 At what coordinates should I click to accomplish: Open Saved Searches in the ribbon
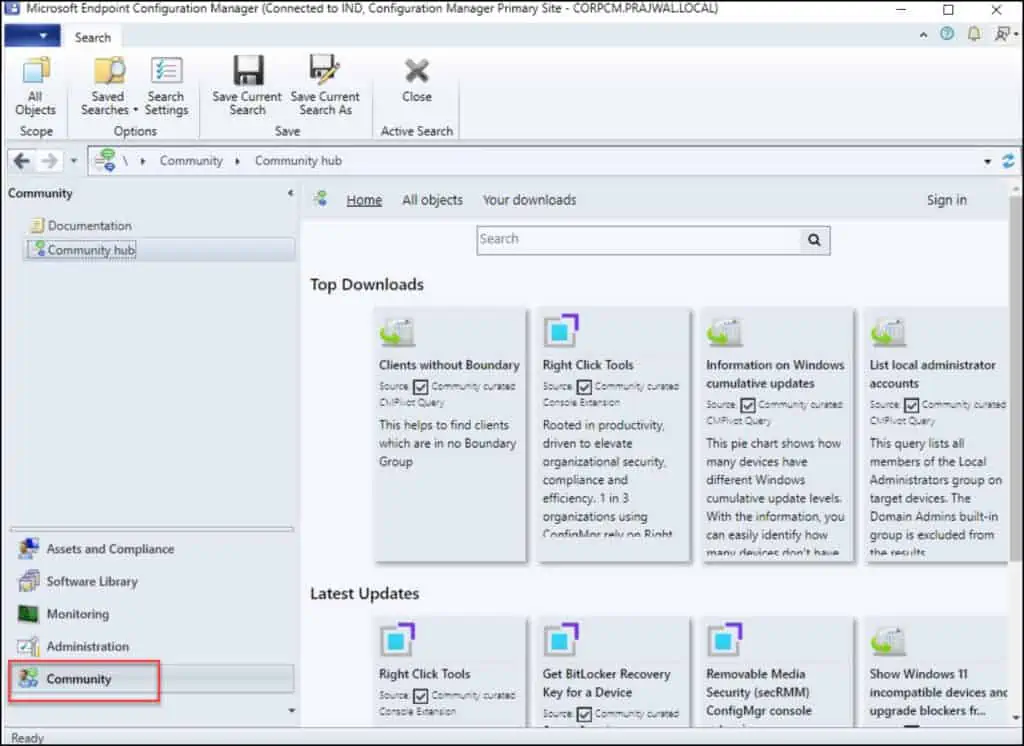pos(108,87)
